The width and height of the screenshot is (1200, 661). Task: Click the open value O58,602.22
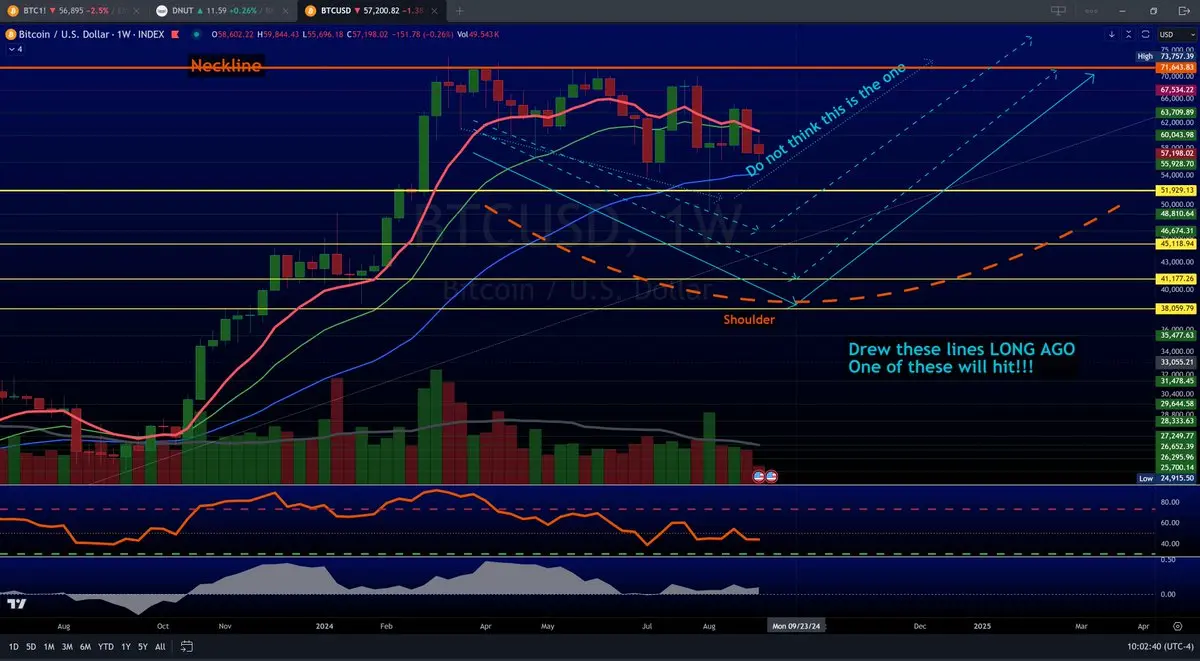(232, 34)
